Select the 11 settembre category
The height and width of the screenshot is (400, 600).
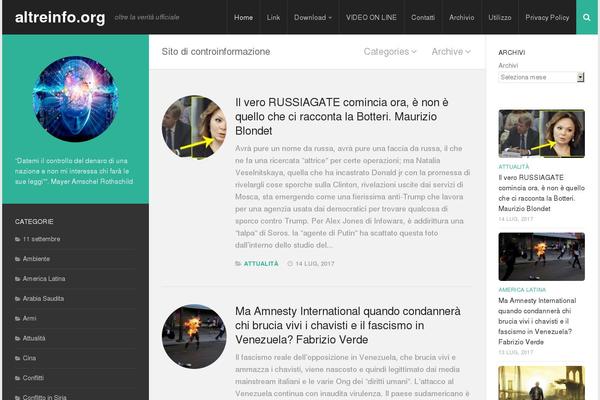(41, 239)
